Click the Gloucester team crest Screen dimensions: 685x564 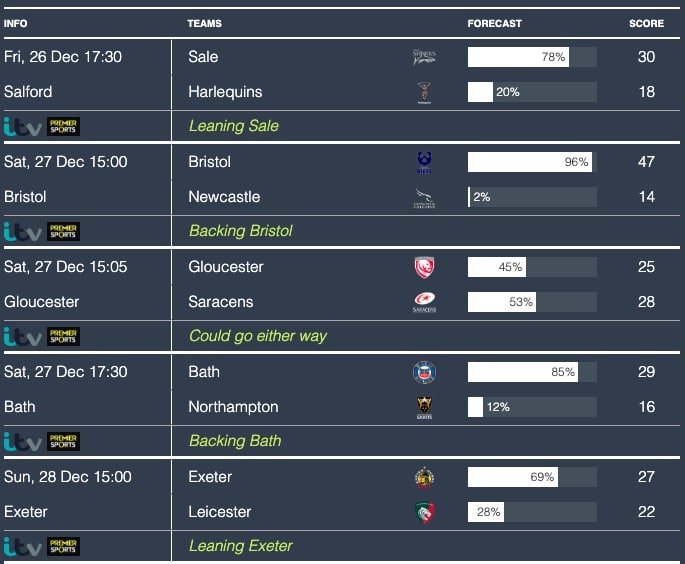pyautogui.click(x=424, y=267)
